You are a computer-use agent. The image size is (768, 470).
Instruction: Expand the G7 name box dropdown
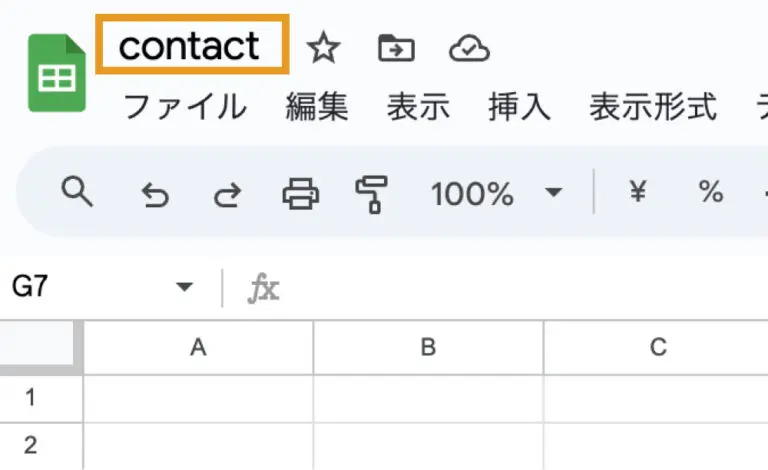pos(184,288)
